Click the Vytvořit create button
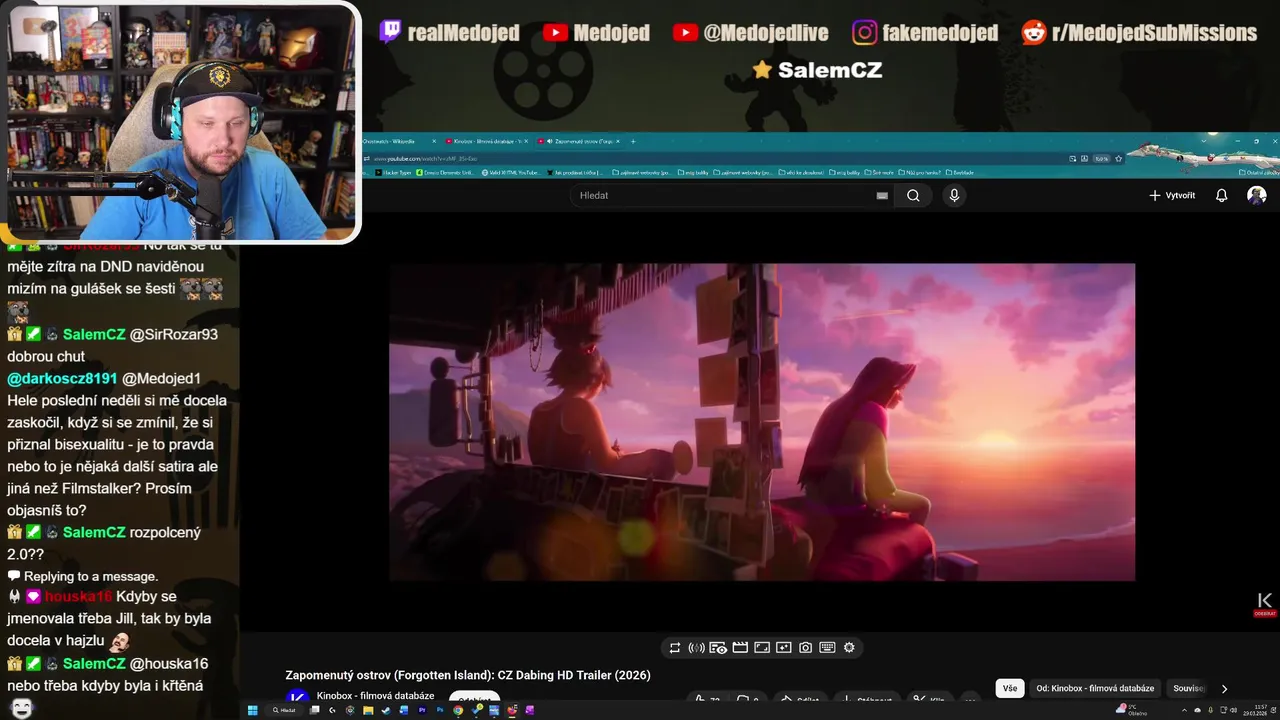 pos(1172,195)
